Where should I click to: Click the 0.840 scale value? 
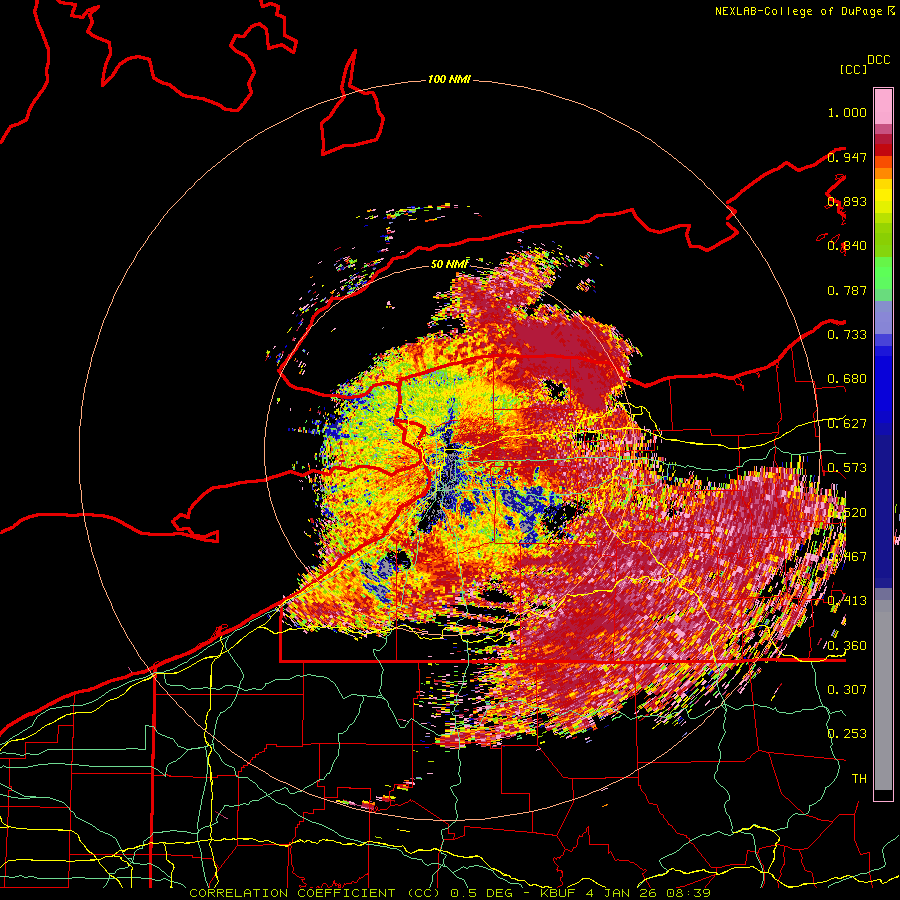tap(847, 246)
